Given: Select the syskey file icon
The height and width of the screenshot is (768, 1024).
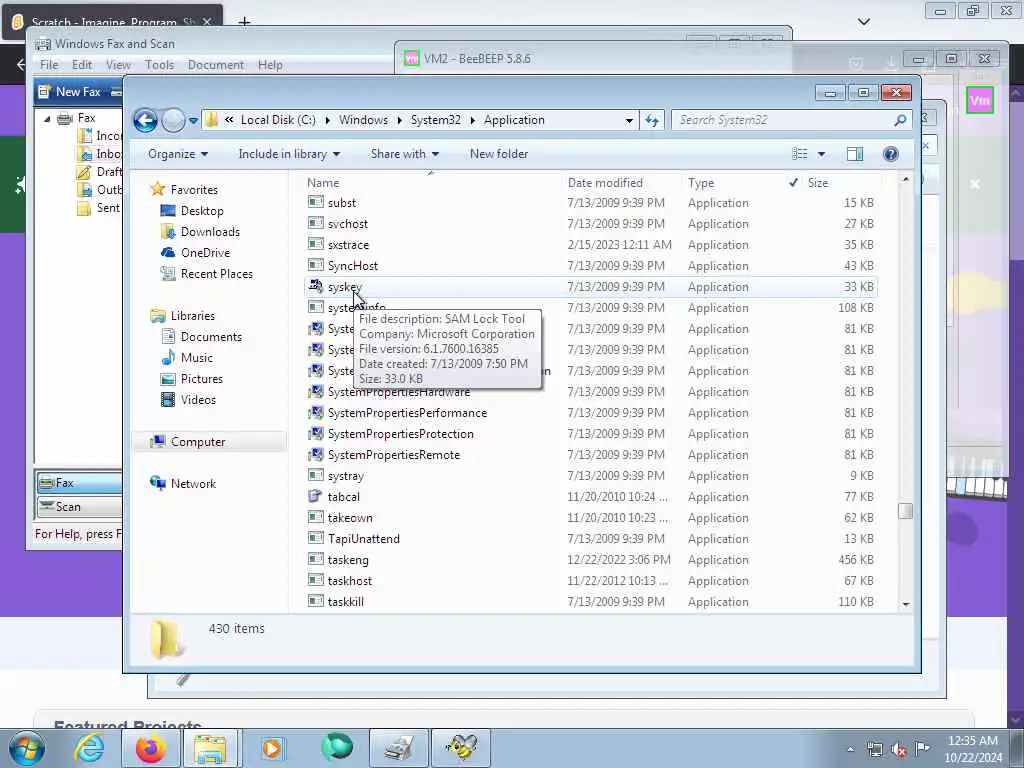Looking at the screenshot, I should [x=315, y=286].
